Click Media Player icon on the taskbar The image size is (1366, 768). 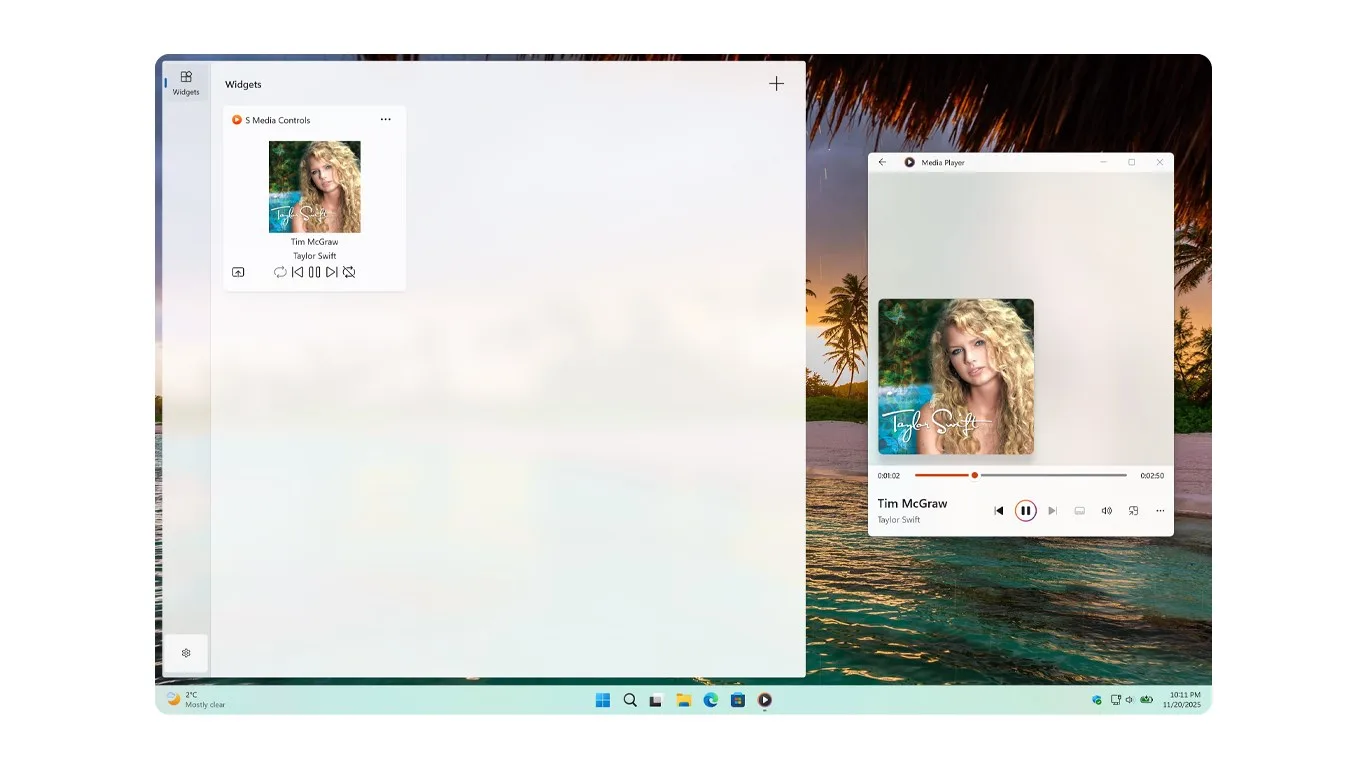pos(764,700)
